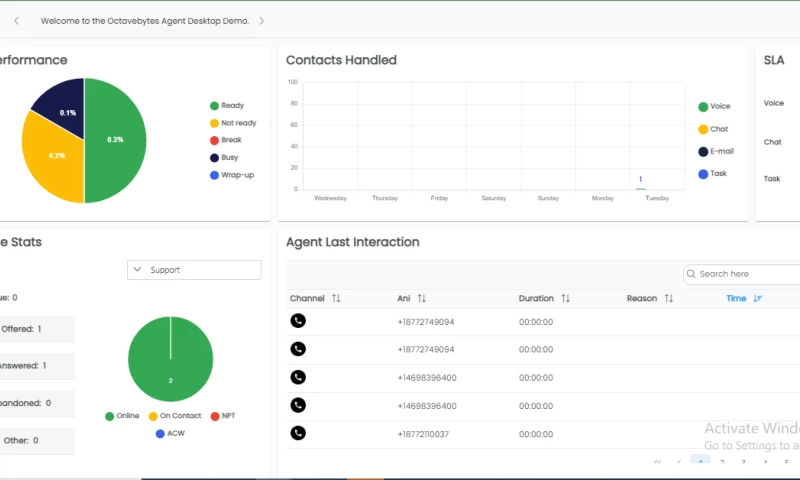Click the SLA panel title
The image size is (800, 480).
[x=773, y=60]
